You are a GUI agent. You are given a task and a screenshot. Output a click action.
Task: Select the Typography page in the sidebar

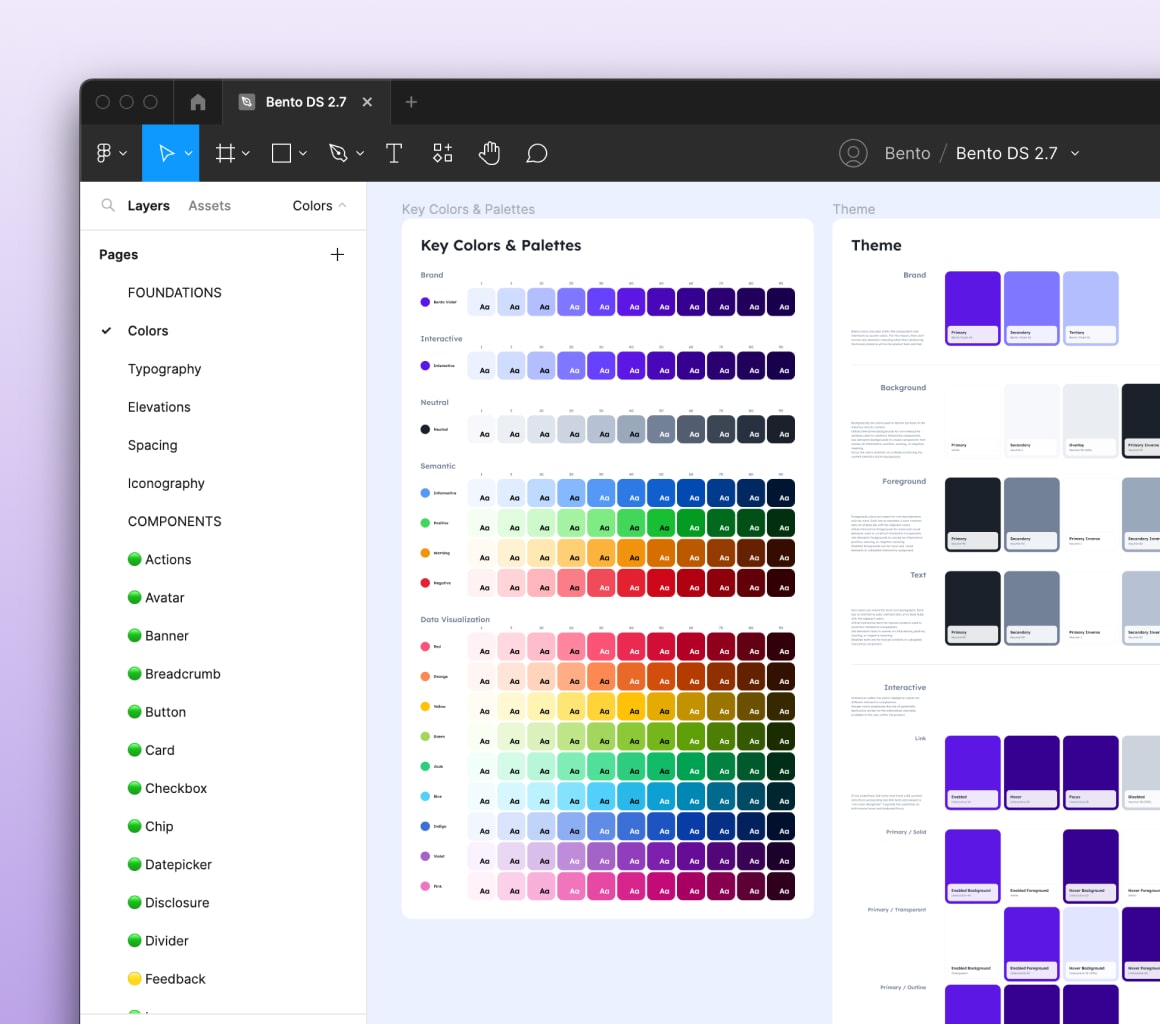165,368
